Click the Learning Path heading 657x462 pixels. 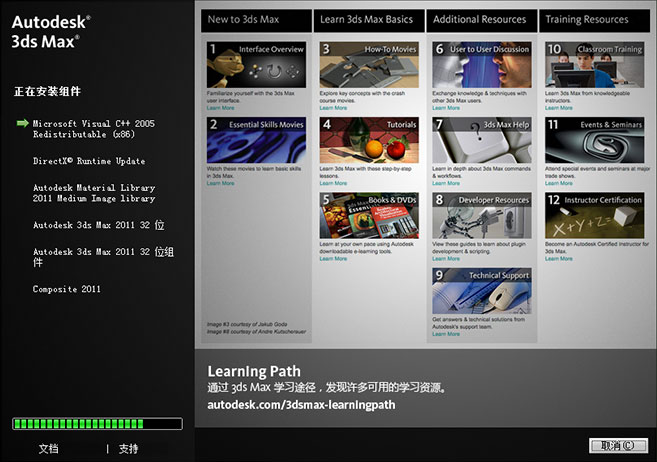coord(254,372)
